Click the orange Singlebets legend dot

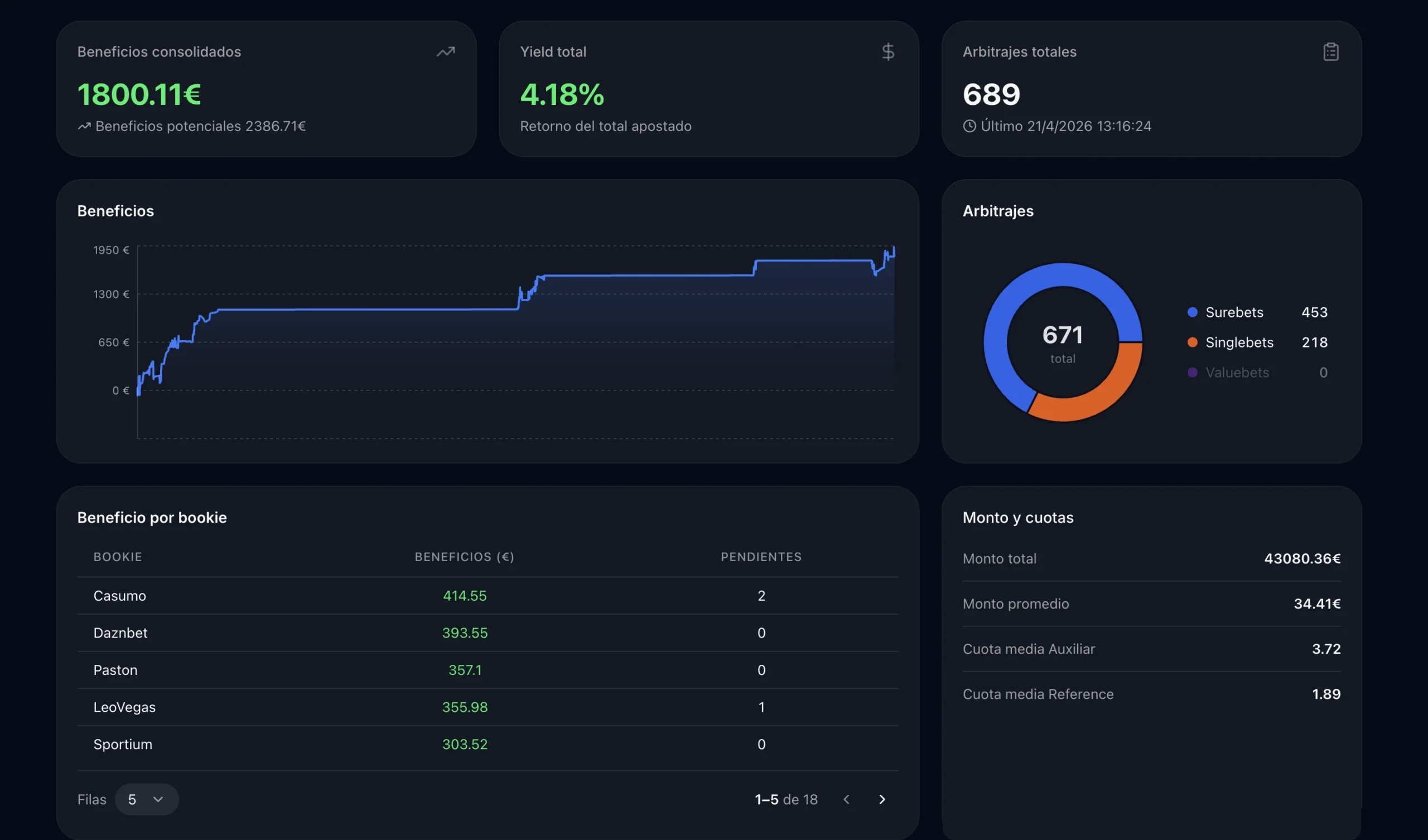(1192, 342)
